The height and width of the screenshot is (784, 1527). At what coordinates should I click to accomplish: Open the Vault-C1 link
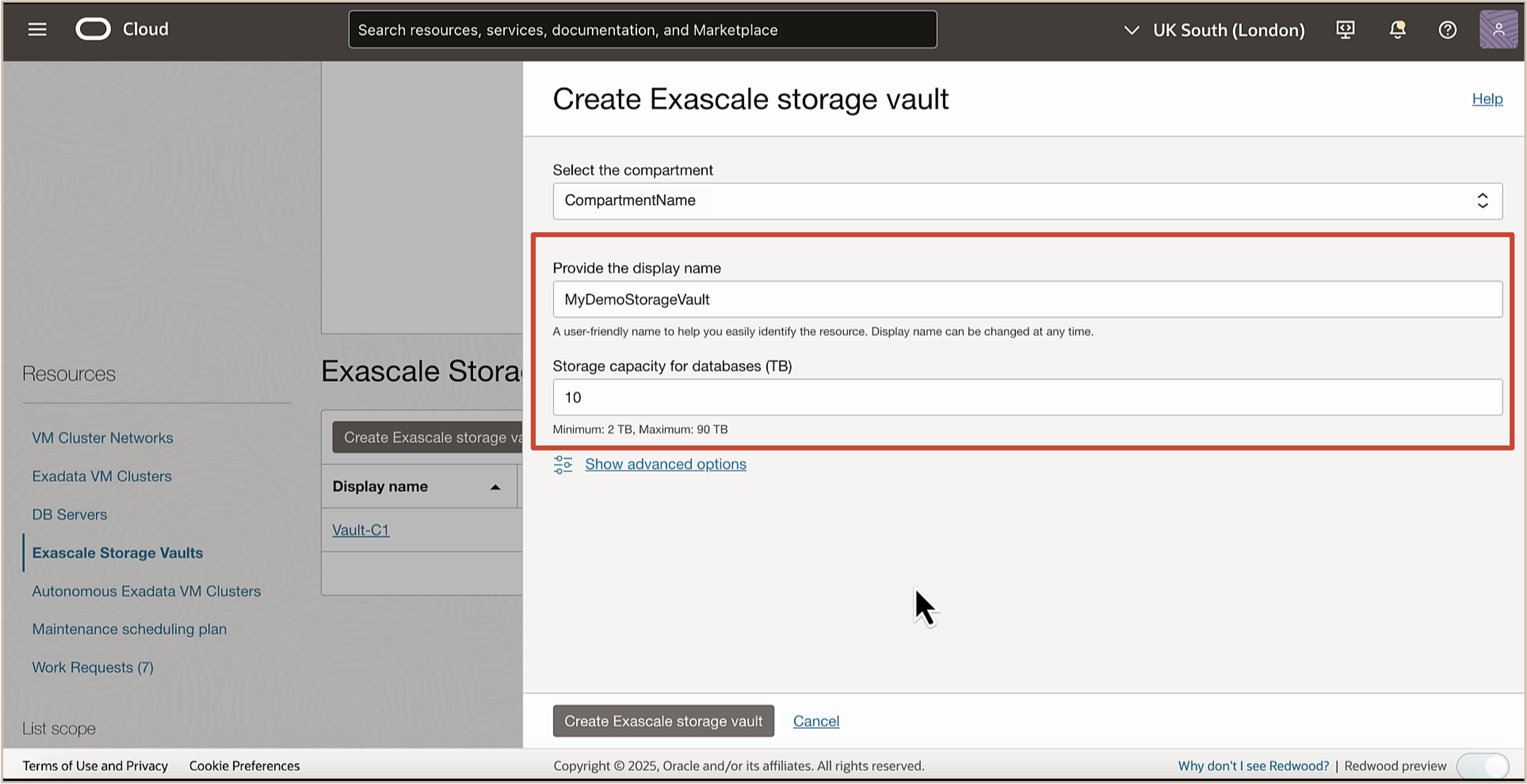tap(360, 530)
